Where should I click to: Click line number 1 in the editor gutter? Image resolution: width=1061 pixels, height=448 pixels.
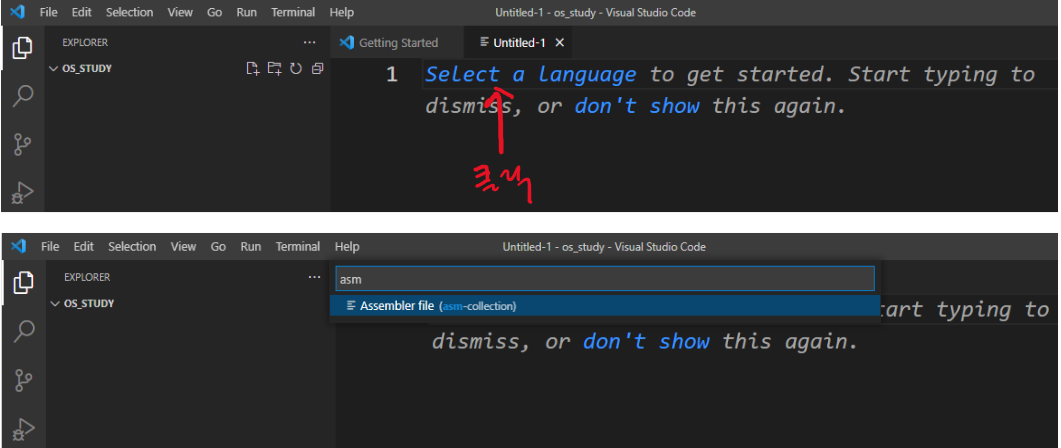[x=392, y=74]
